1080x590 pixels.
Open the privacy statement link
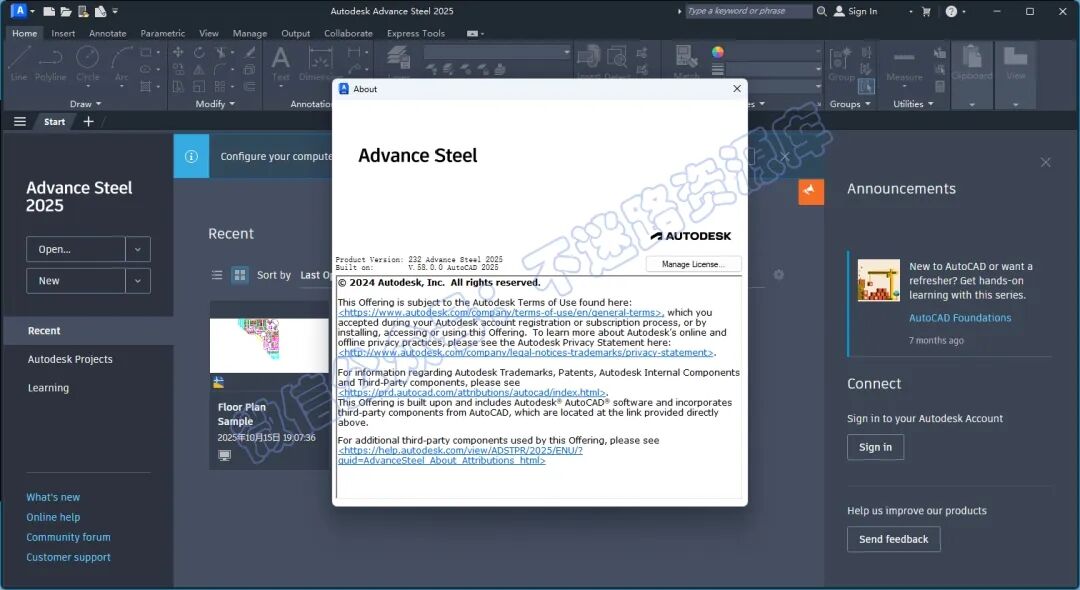coord(527,352)
